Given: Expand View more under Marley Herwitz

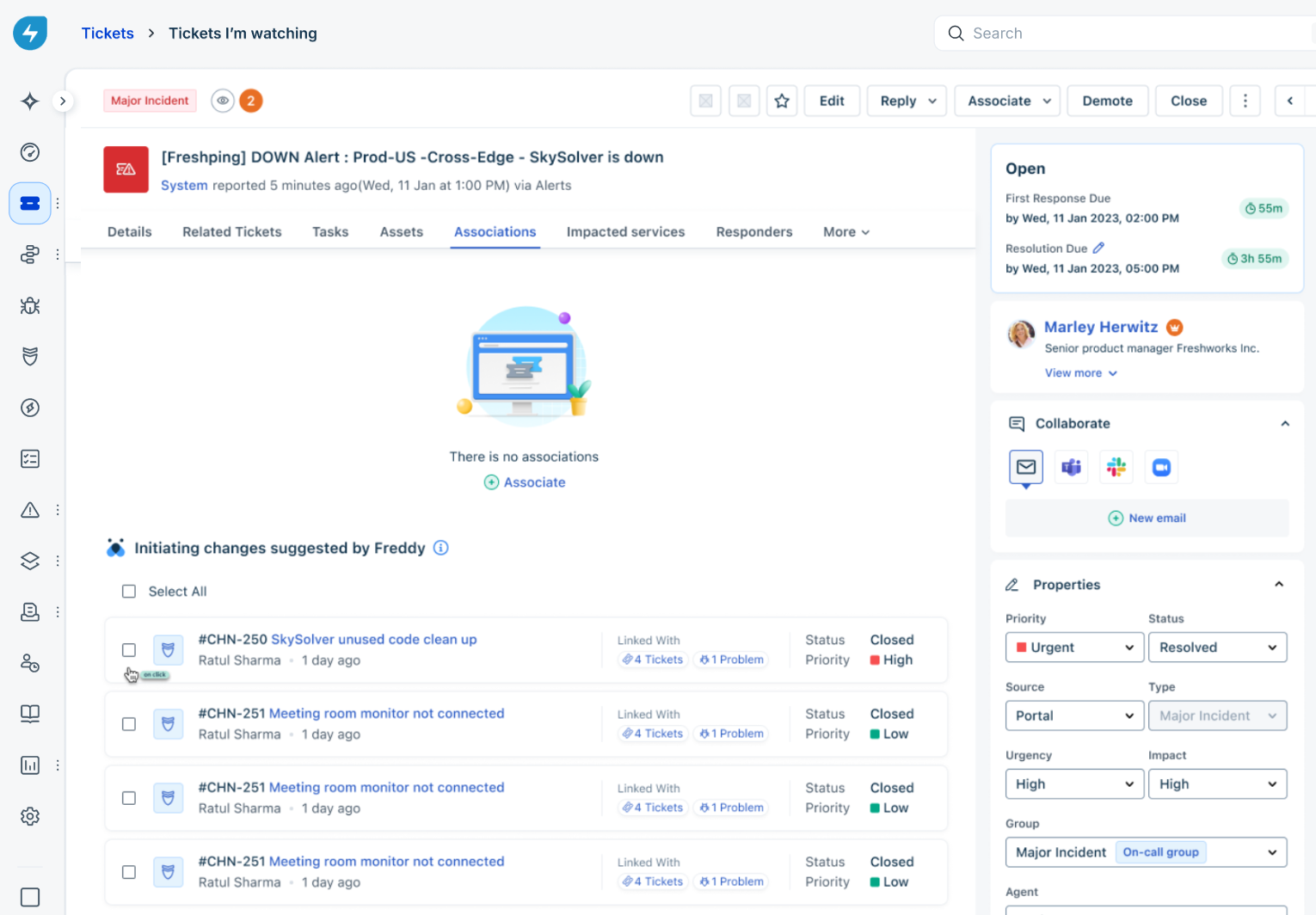Looking at the screenshot, I should pyautogui.click(x=1081, y=373).
